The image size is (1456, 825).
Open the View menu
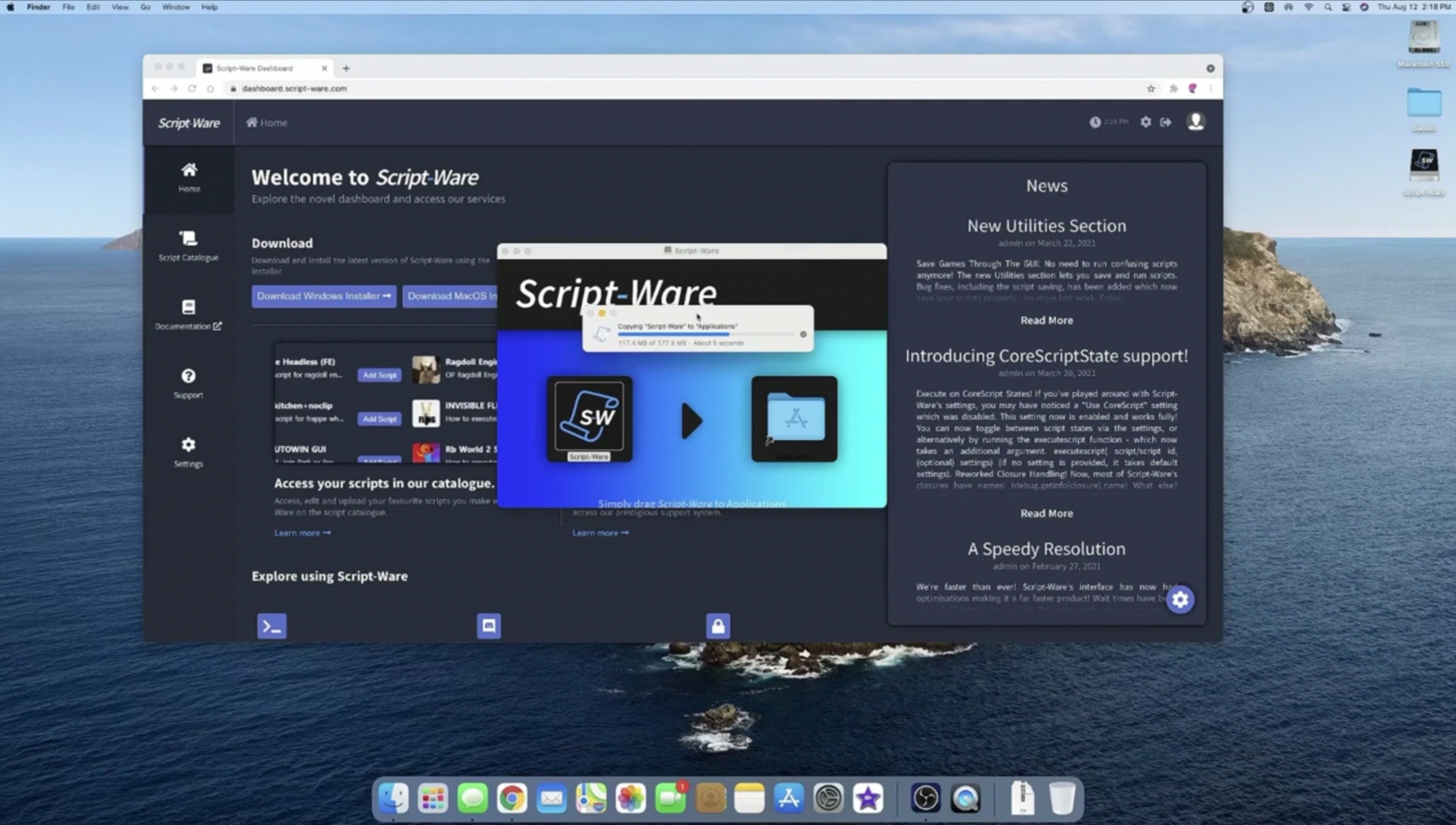pyautogui.click(x=120, y=7)
